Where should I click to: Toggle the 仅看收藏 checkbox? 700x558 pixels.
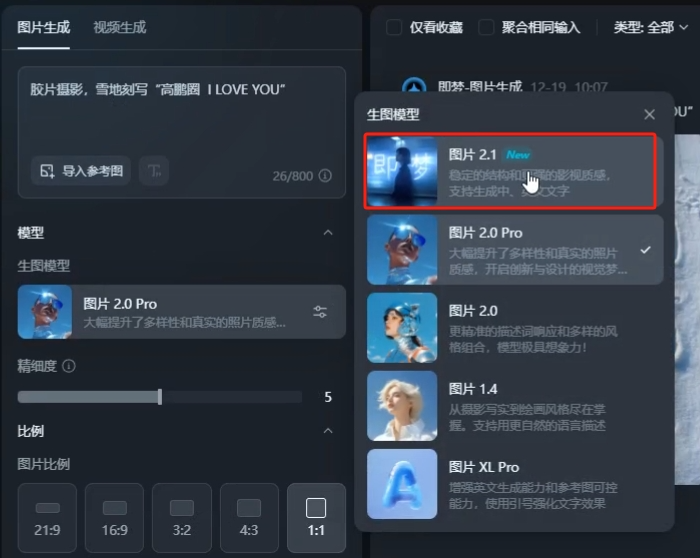[394, 27]
